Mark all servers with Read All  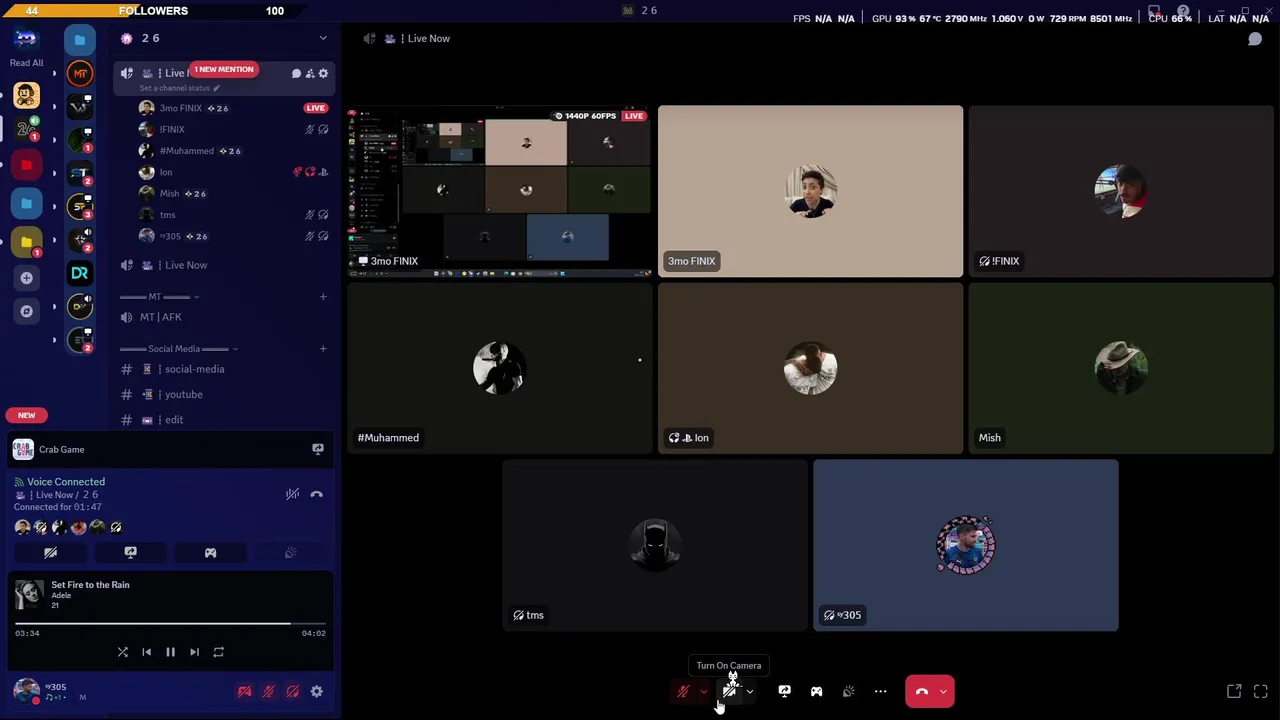coord(26,63)
